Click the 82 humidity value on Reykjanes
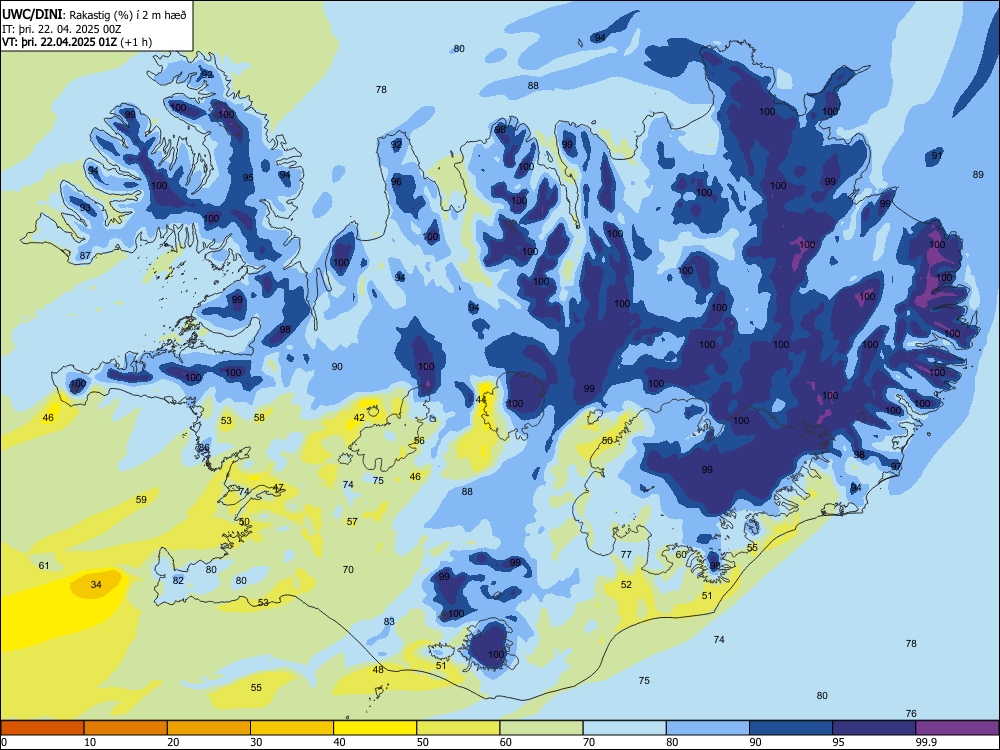The image size is (1000, 750). pos(178,580)
